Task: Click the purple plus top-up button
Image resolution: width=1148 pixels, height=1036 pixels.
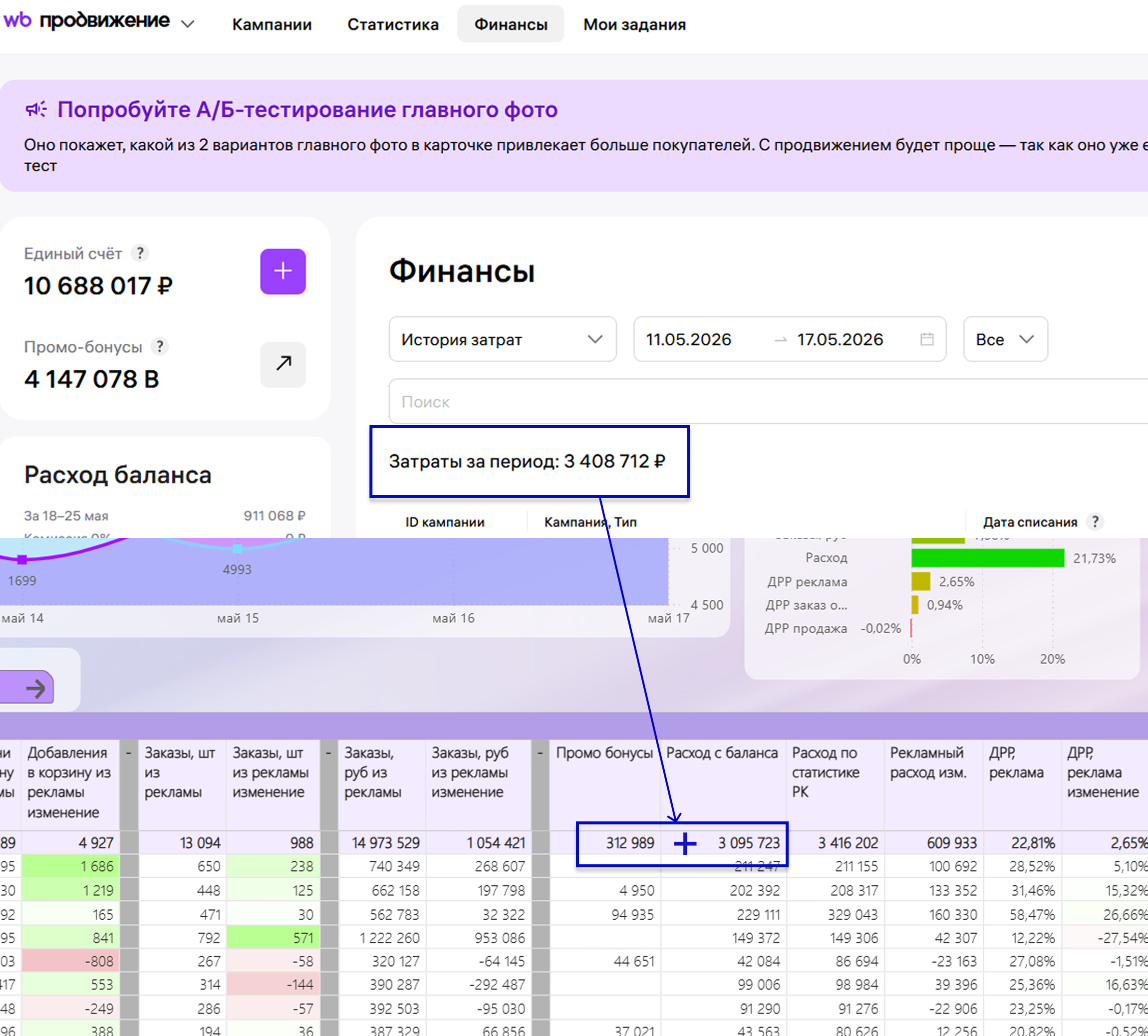Action: coord(283,271)
